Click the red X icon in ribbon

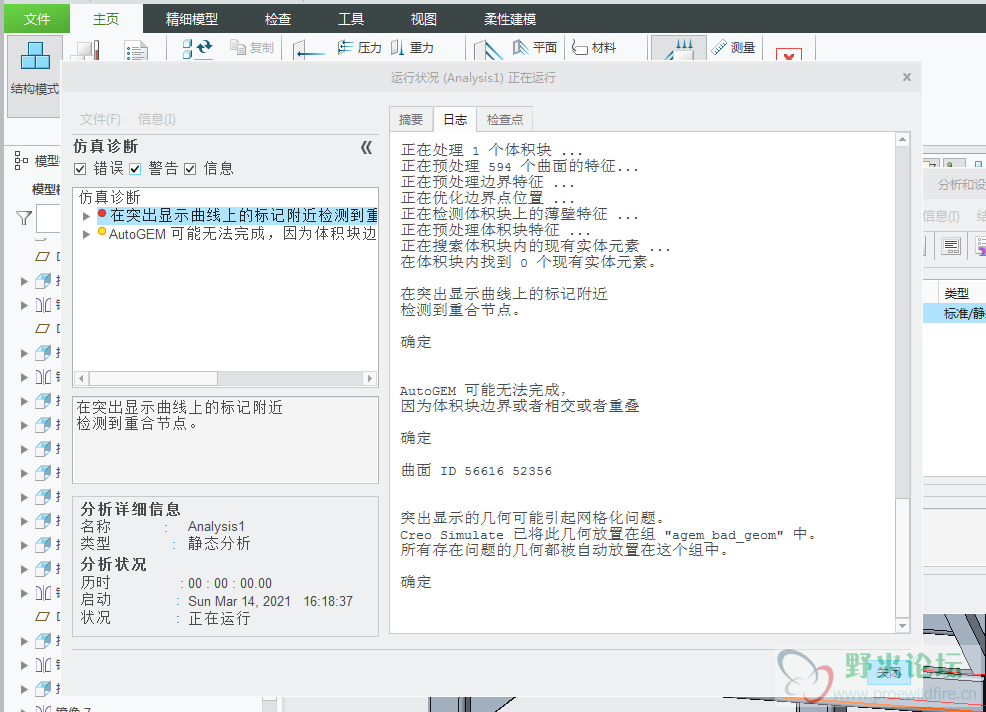click(789, 55)
